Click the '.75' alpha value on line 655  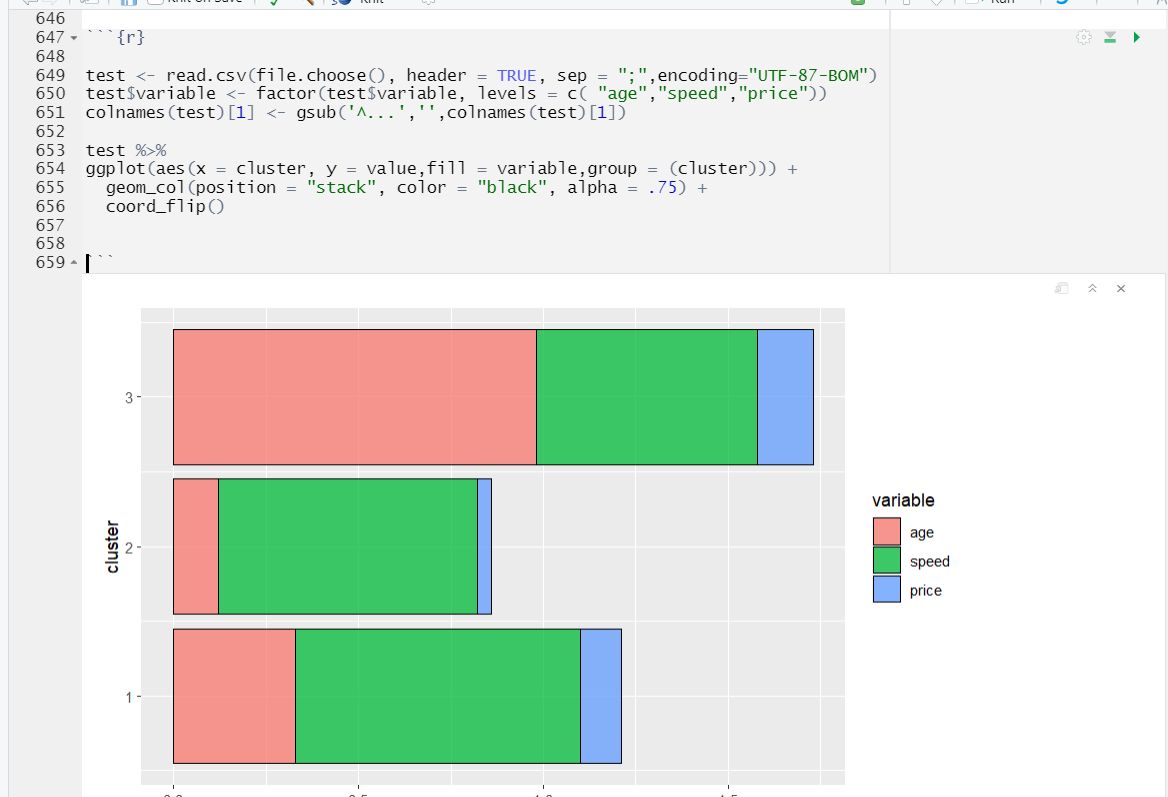pyautogui.click(x=662, y=188)
